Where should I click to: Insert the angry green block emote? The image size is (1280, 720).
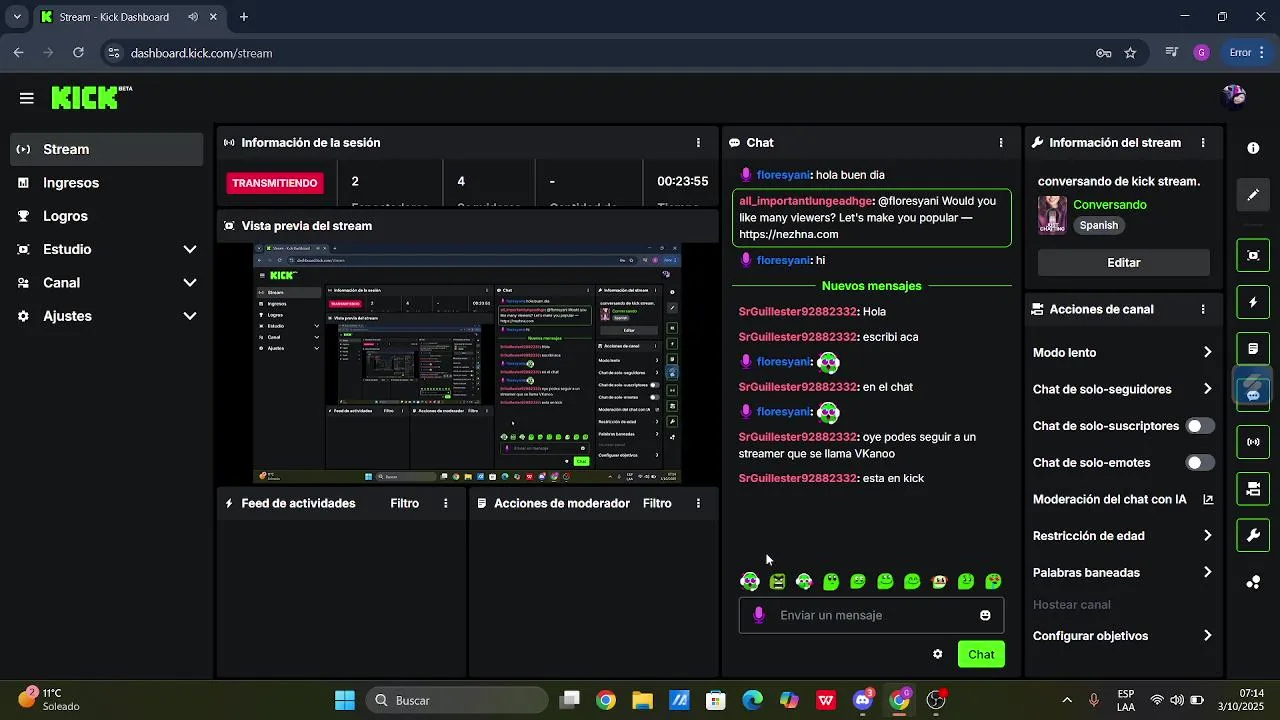click(777, 581)
